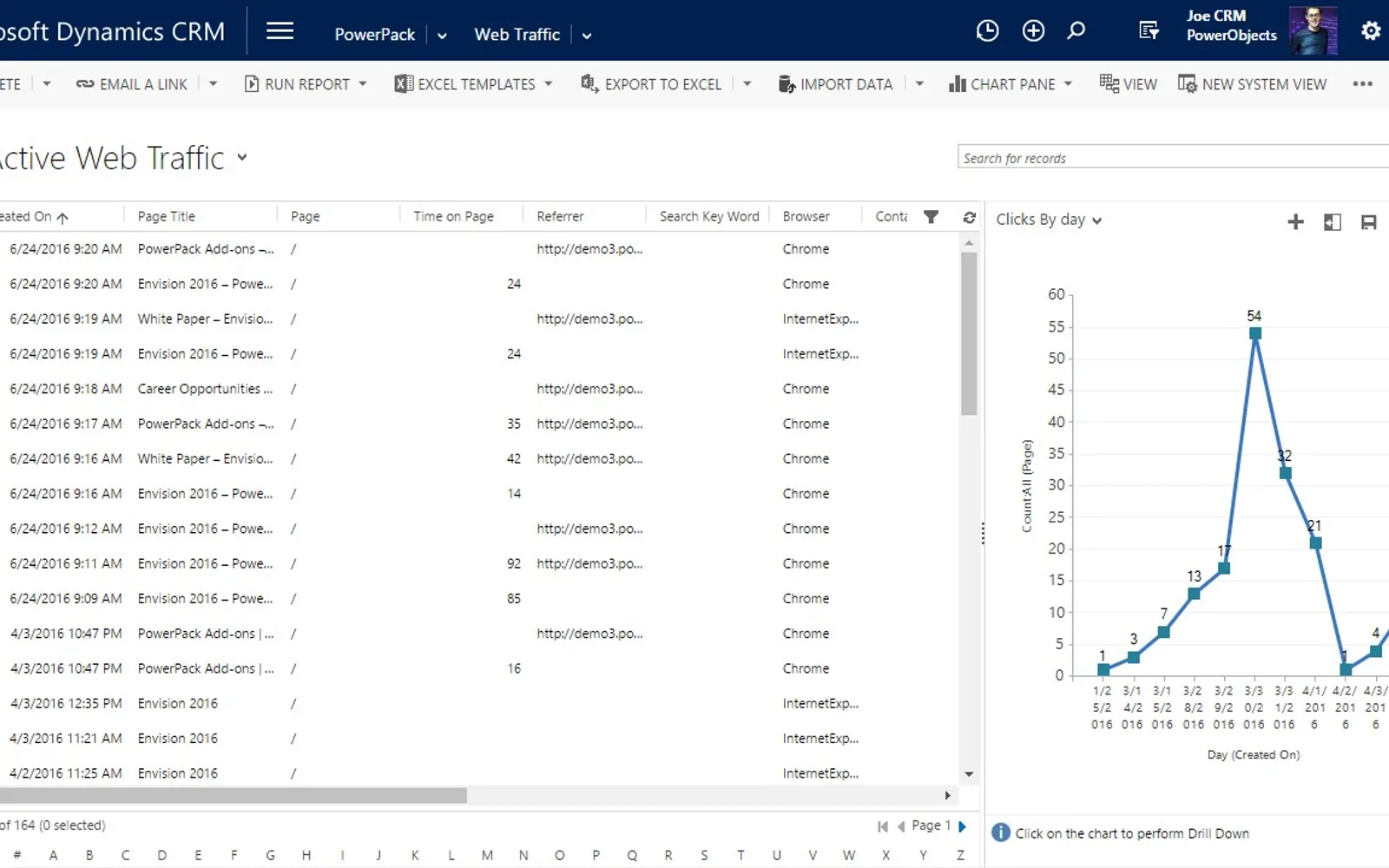Click the horizontal scrollbar thumb of the grid

click(234, 795)
